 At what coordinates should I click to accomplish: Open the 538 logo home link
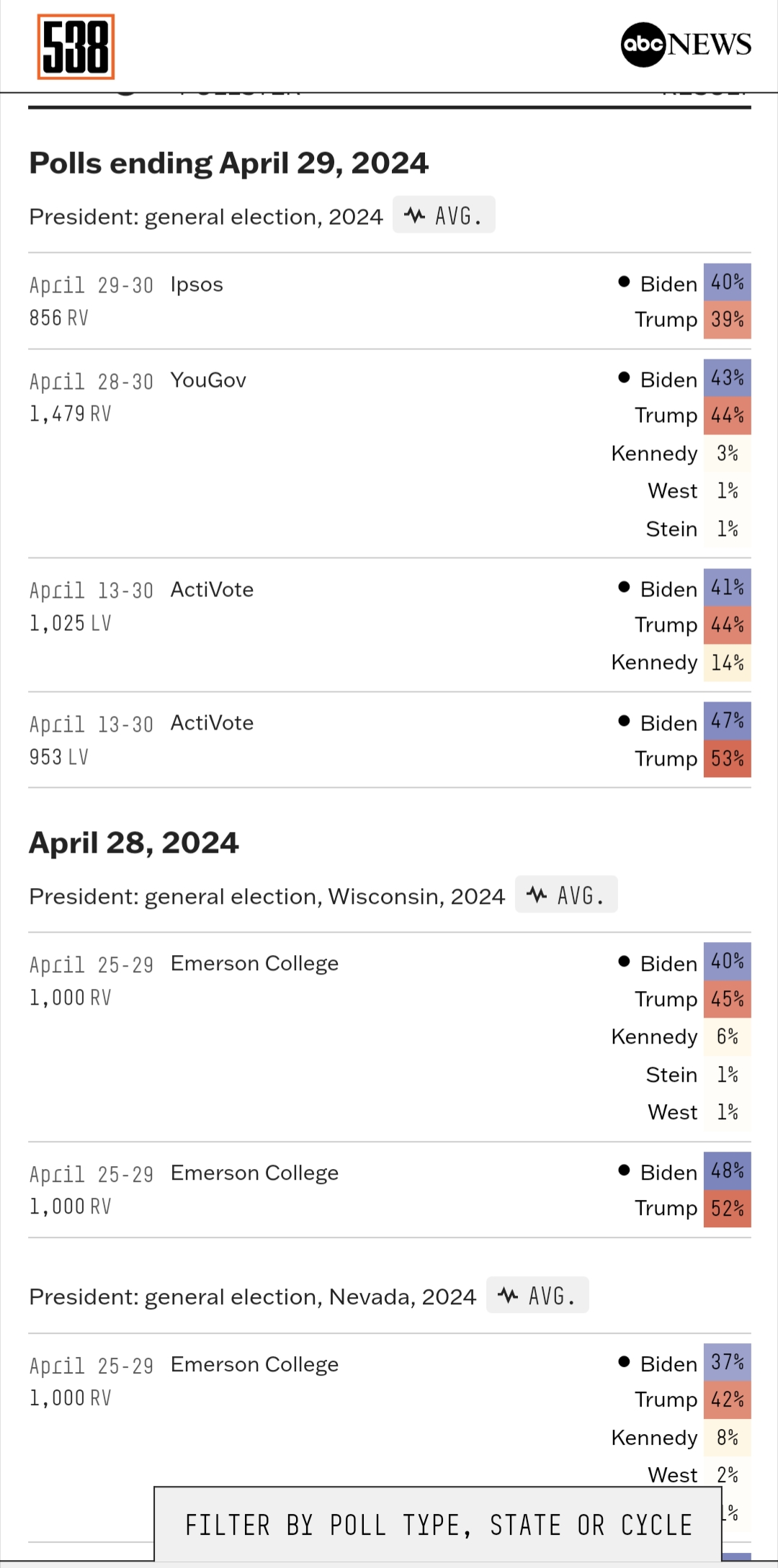pyautogui.click(x=76, y=47)
